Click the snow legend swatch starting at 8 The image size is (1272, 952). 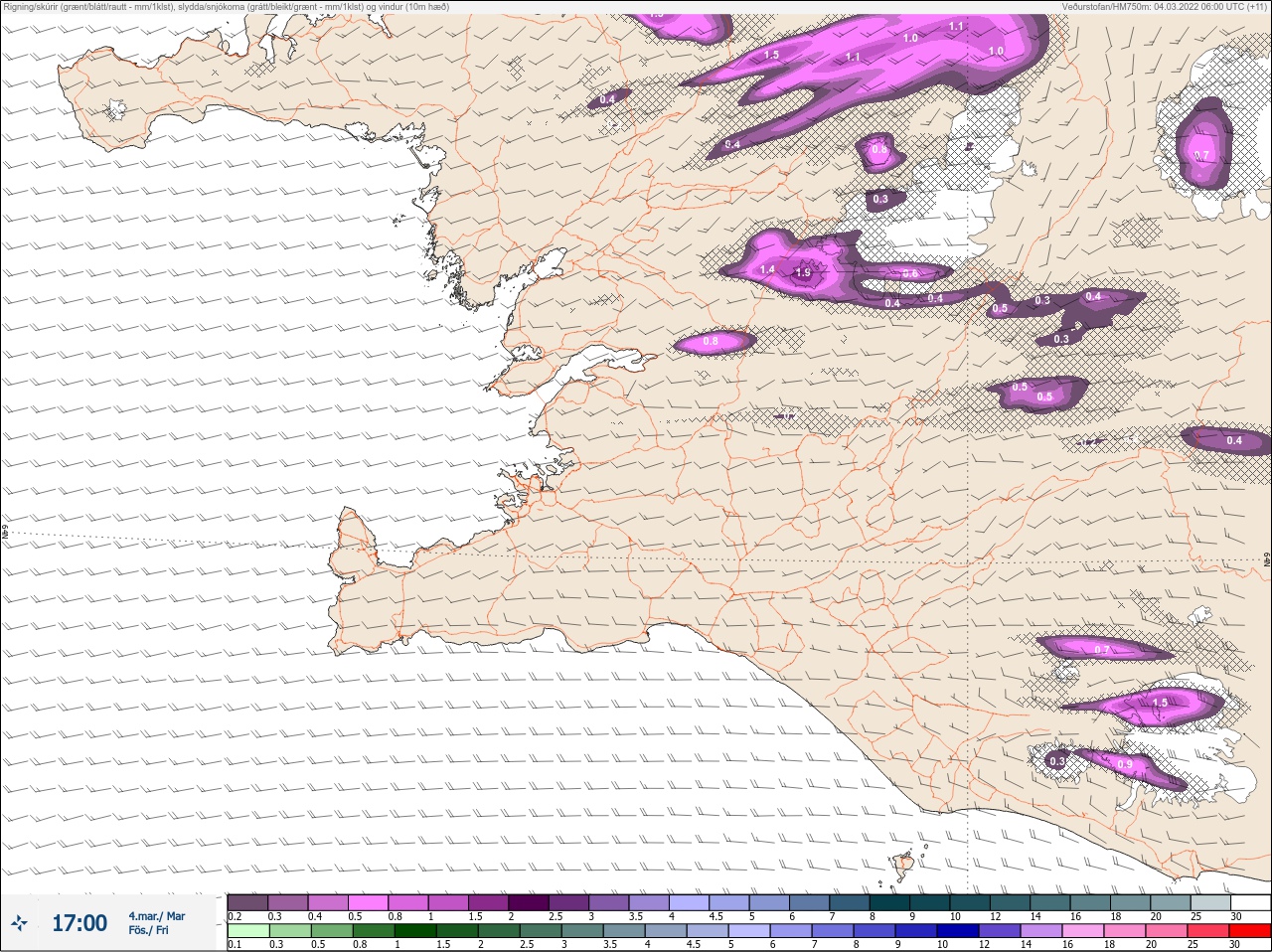(889, 902)
